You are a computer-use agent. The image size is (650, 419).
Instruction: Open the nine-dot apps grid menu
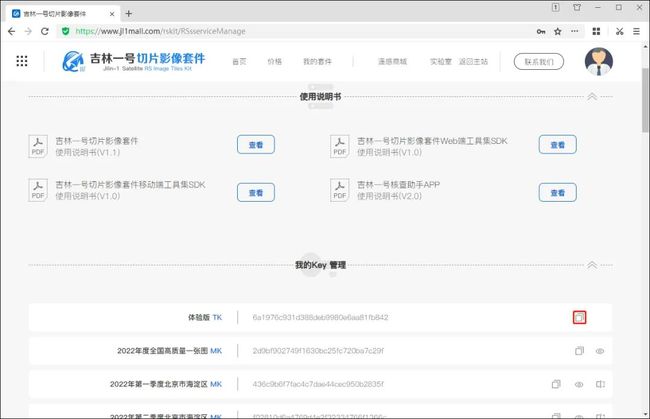(22, 61)
